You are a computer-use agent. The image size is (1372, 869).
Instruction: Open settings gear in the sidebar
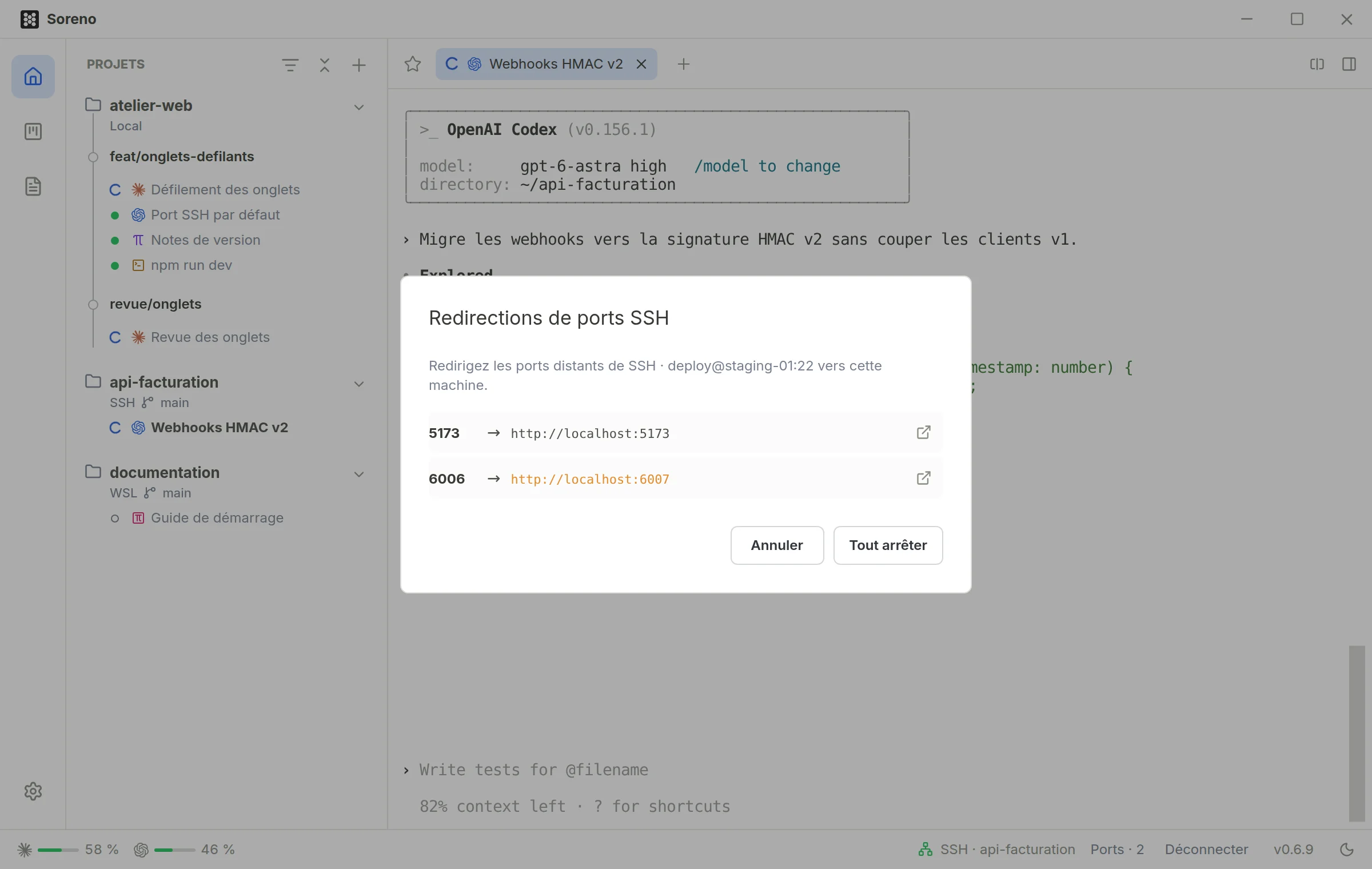tap(33, 791)
